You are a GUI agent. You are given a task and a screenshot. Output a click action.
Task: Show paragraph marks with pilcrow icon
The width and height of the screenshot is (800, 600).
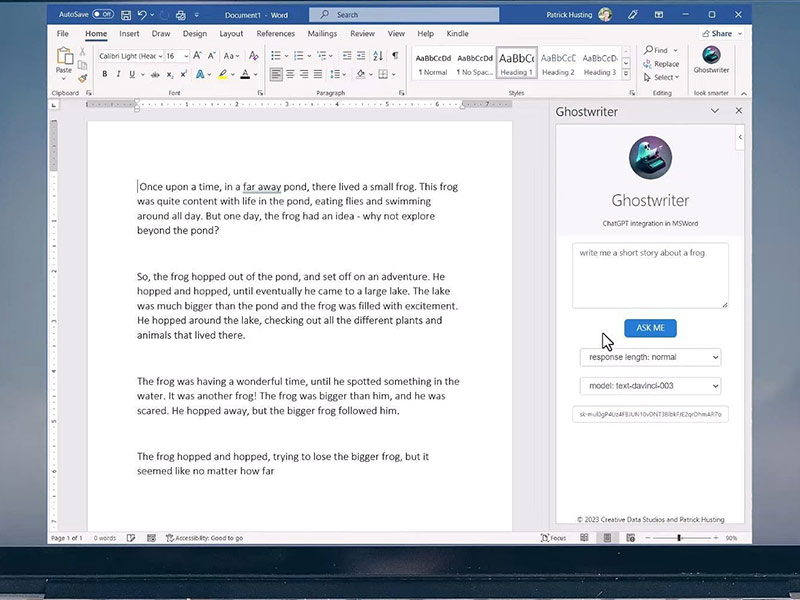coord(395,56)
